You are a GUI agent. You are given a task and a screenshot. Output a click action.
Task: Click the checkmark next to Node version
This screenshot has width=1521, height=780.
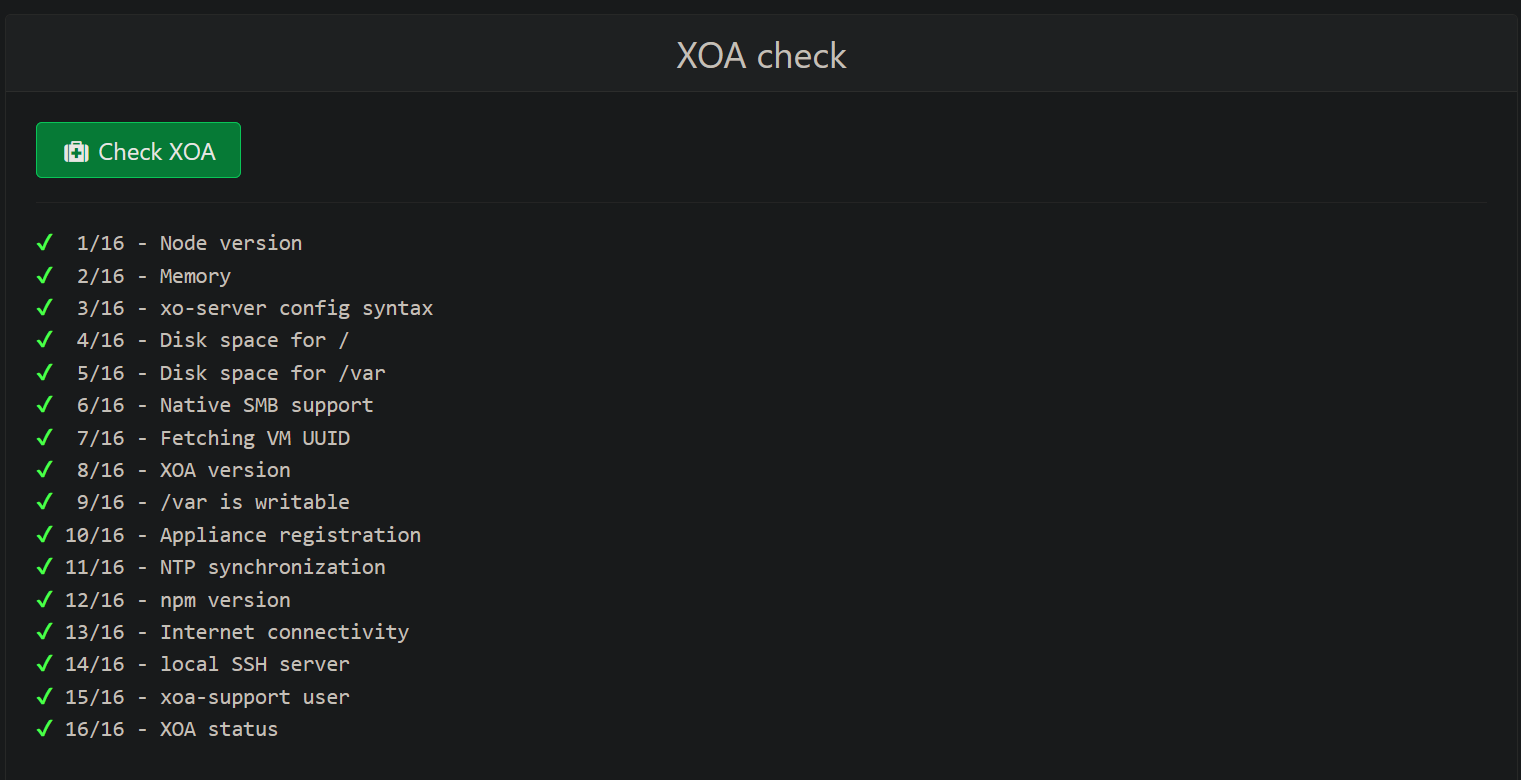coord(44,243)
